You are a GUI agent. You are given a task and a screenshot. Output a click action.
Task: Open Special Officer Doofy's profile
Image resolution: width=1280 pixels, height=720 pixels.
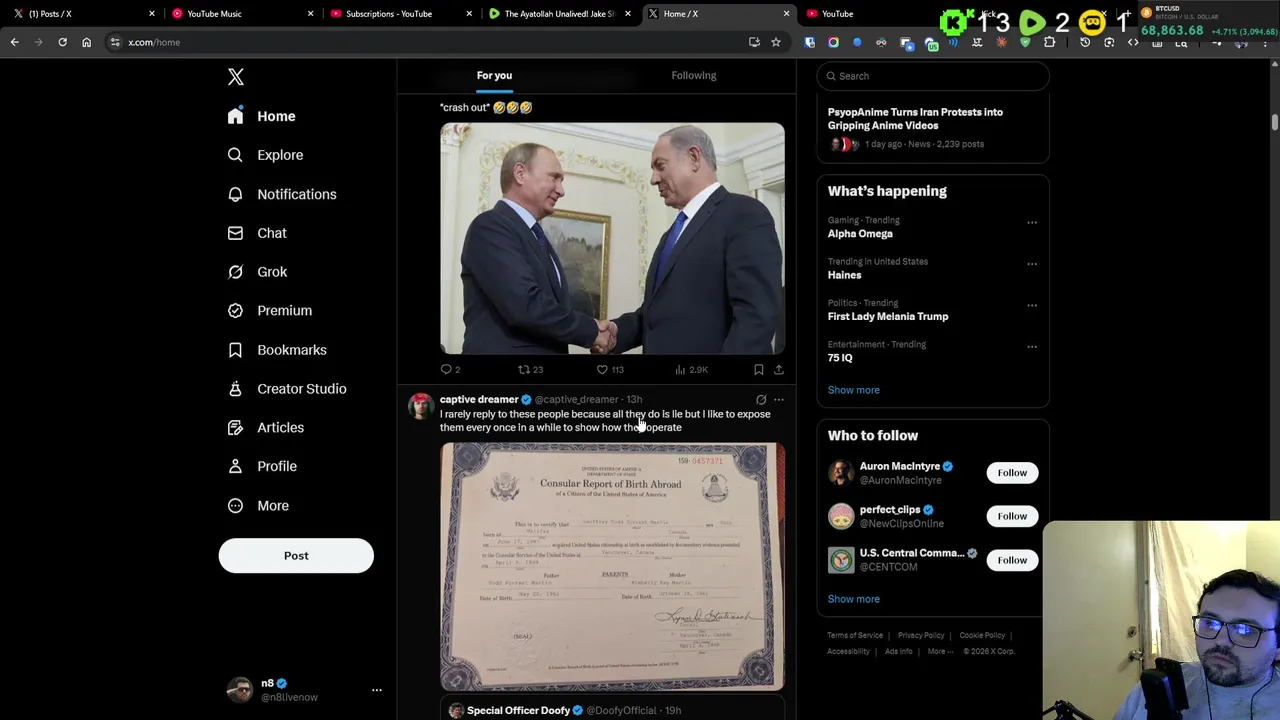click(x=518, y=710)
